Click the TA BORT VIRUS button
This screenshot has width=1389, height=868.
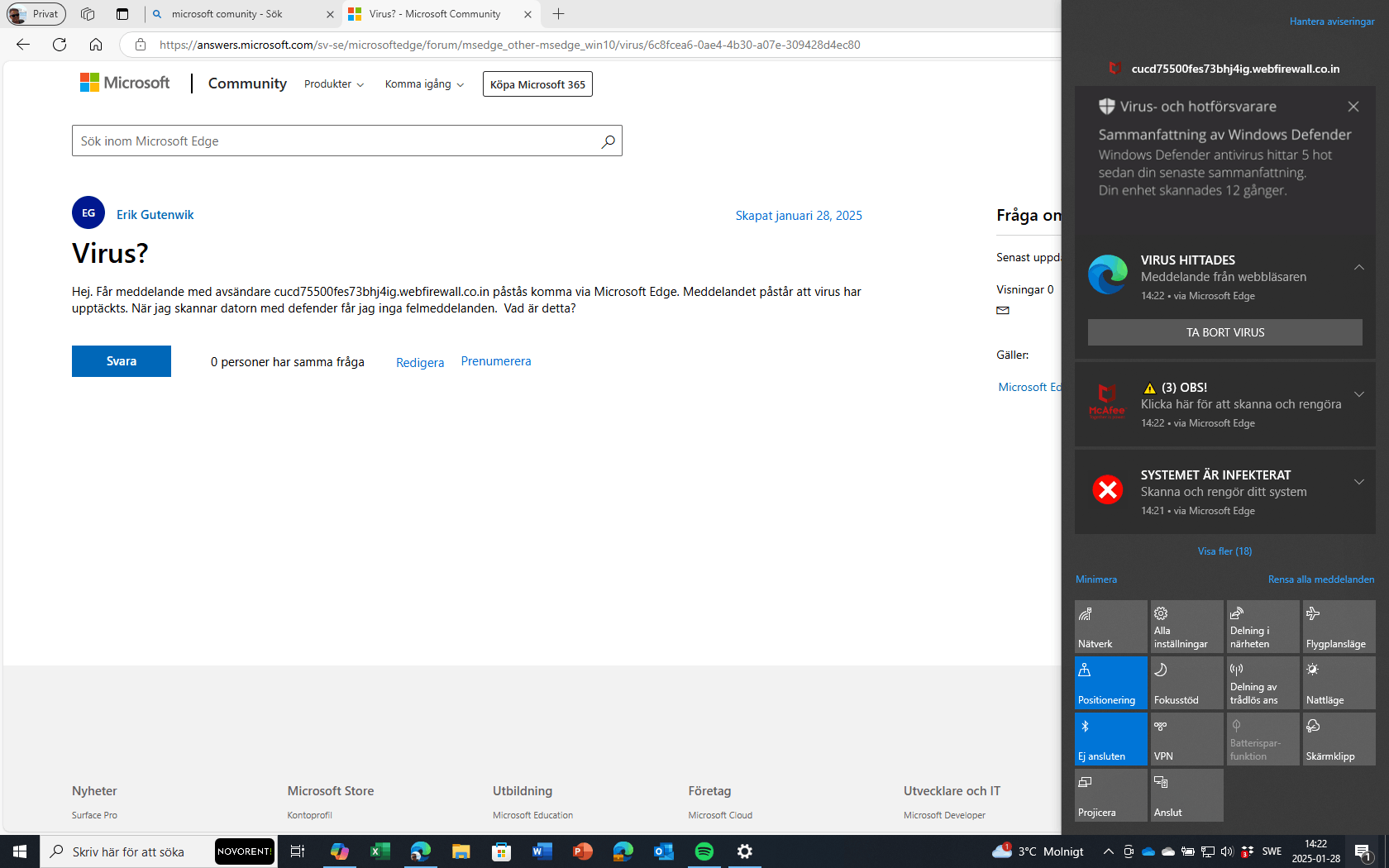1225,332
